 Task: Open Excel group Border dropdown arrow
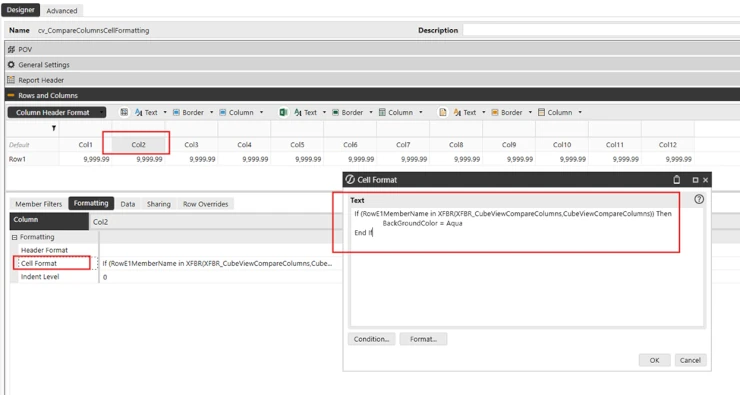[x=371, y=112]
